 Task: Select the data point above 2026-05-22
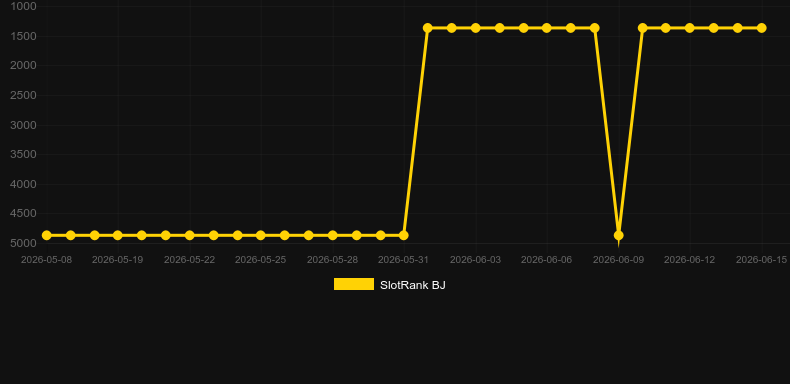[189, 235]
